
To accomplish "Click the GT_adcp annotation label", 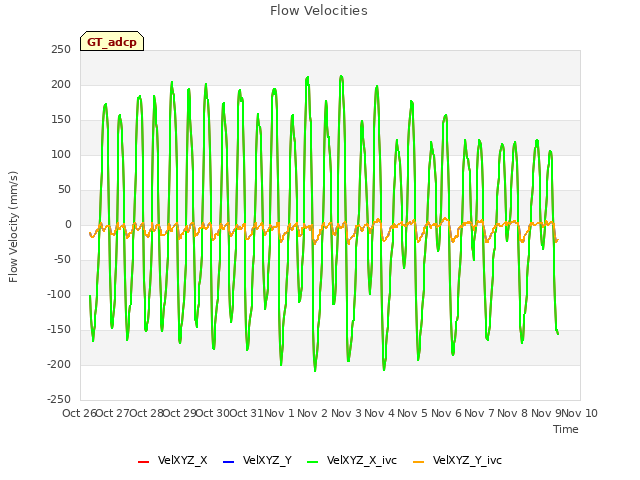I will tap(112, 41).
